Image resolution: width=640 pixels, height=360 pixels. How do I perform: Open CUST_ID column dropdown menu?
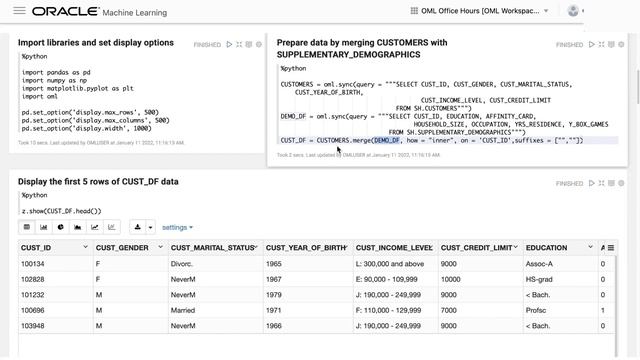point(85,247)
